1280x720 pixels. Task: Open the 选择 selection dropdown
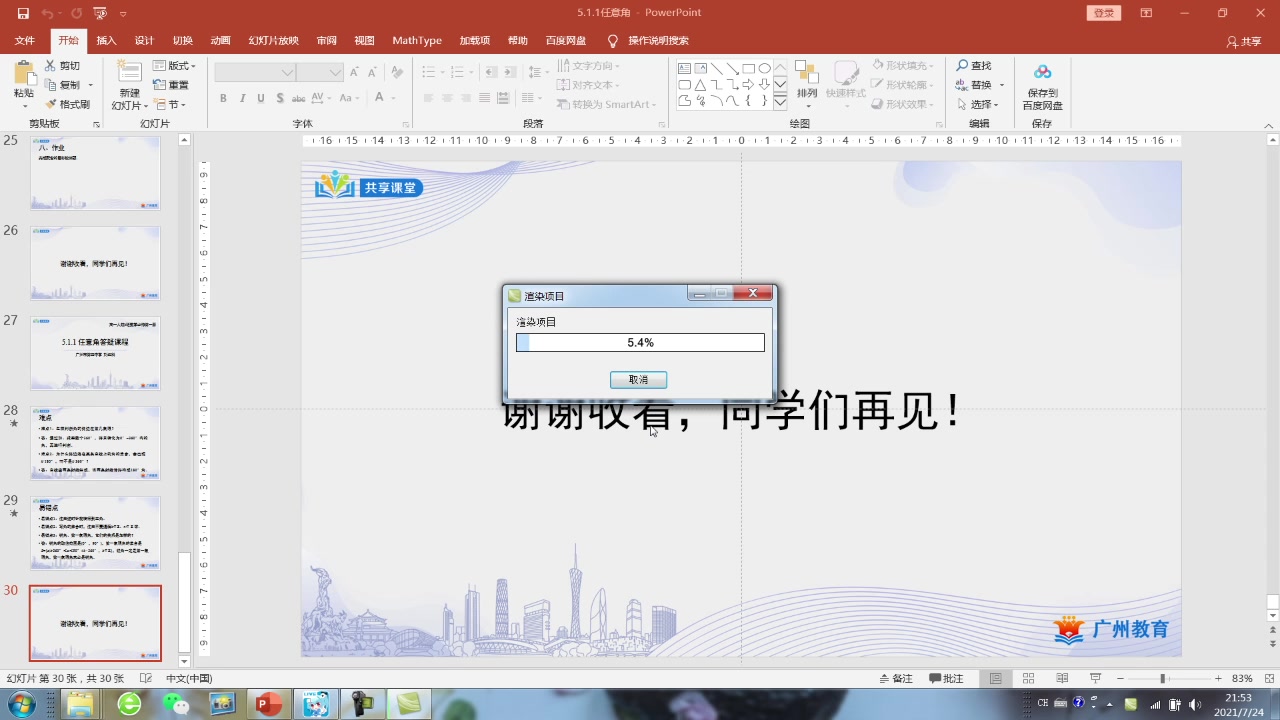tap(977, 103)
